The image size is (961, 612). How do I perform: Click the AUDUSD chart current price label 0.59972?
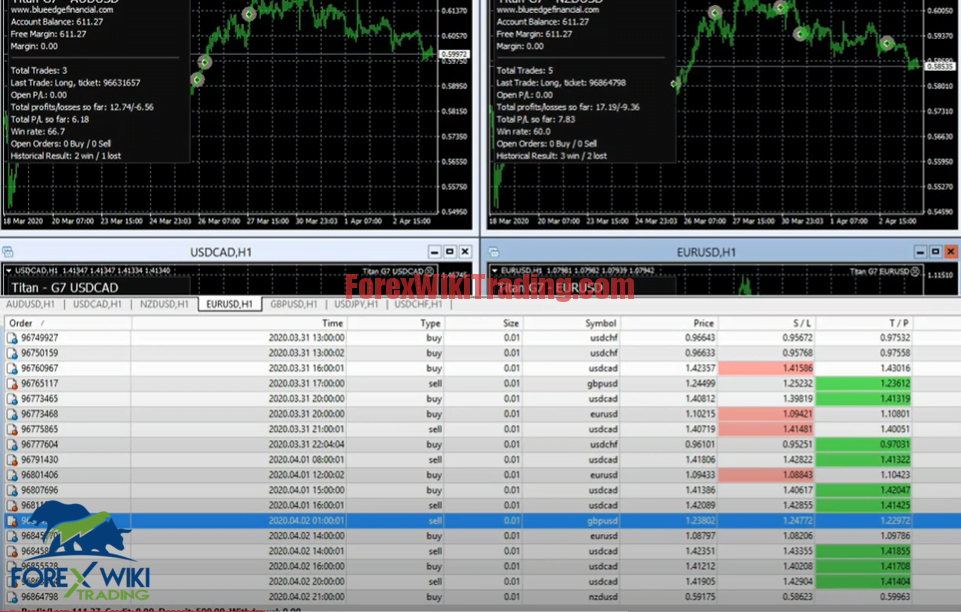(x=454, y=55)
